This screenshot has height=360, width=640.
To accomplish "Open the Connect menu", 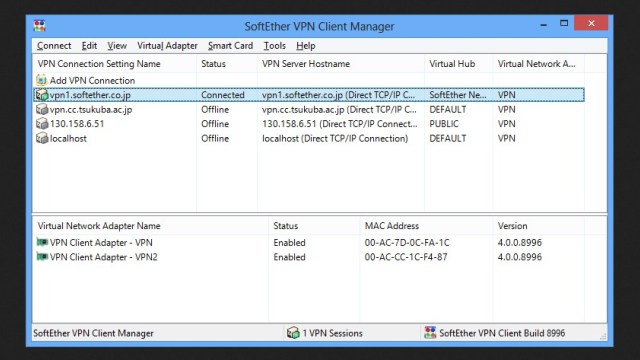I will point(54,46).
